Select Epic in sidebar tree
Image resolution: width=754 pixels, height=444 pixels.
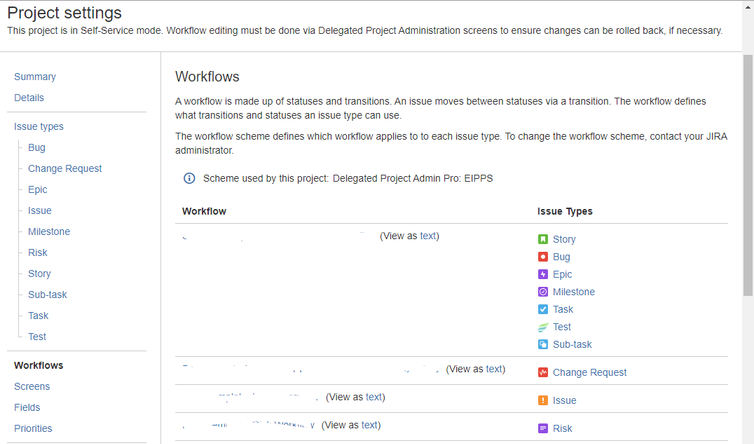[38, 190]
